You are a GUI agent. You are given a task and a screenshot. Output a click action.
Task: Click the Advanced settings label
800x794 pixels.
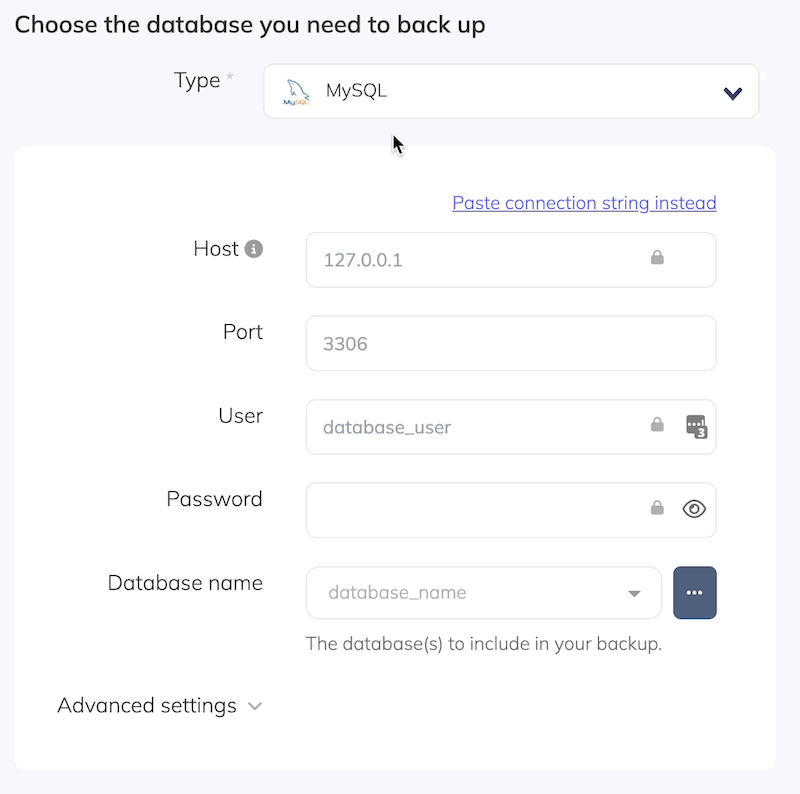(x=147, y=705)
